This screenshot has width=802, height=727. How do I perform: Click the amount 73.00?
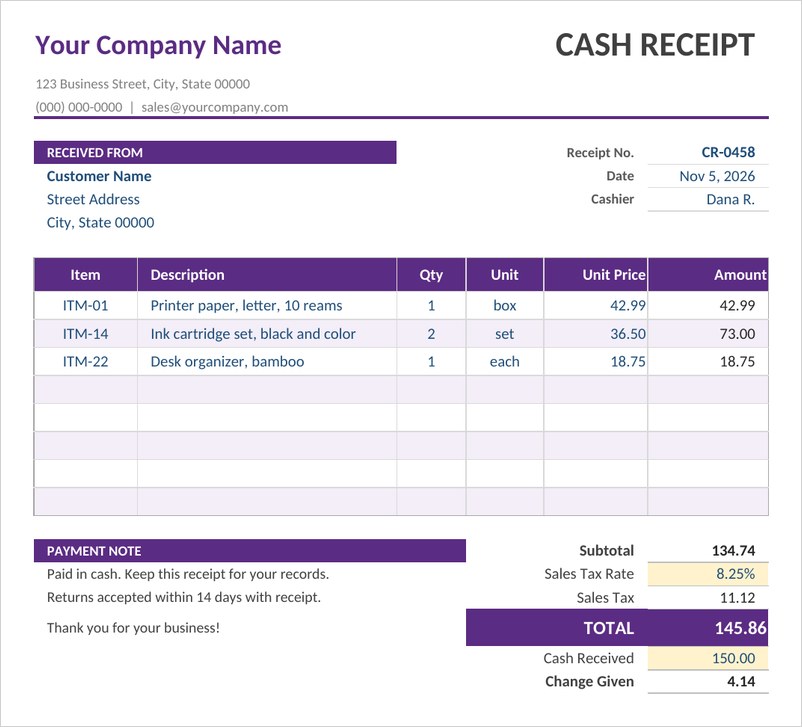(x=737, y=334)
